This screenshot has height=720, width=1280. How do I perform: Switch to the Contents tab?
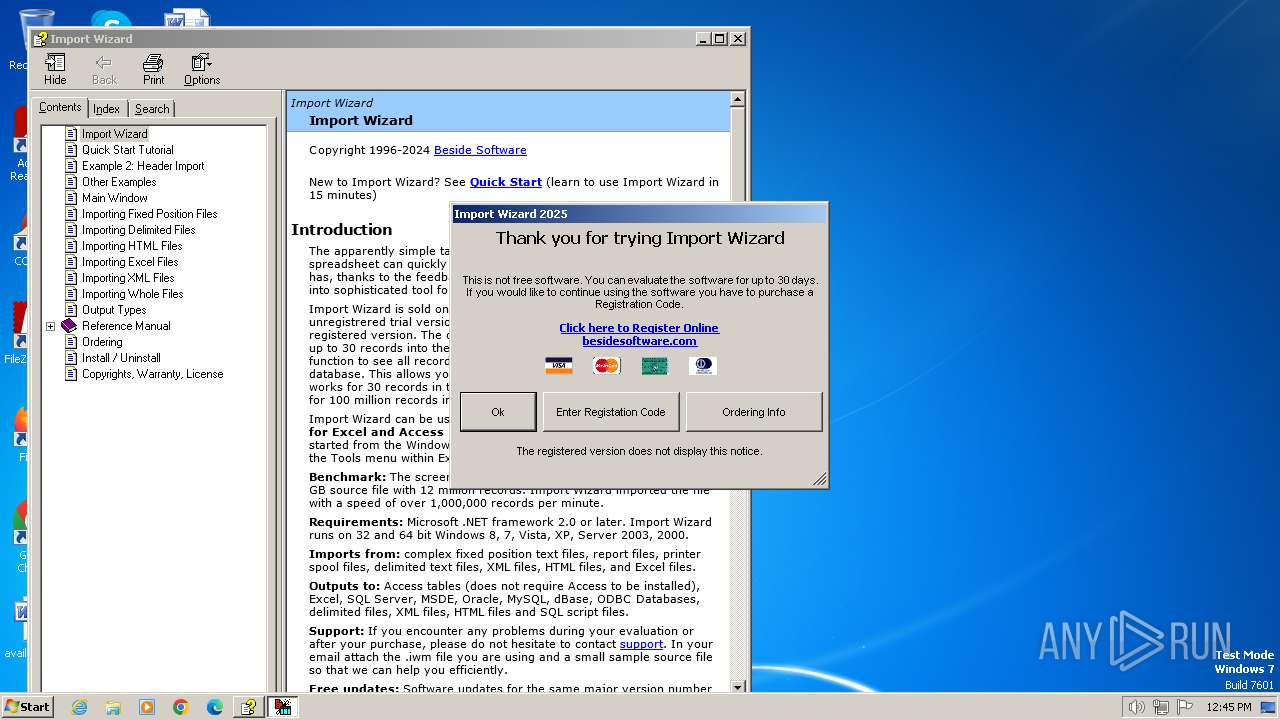tap(60, 107)
